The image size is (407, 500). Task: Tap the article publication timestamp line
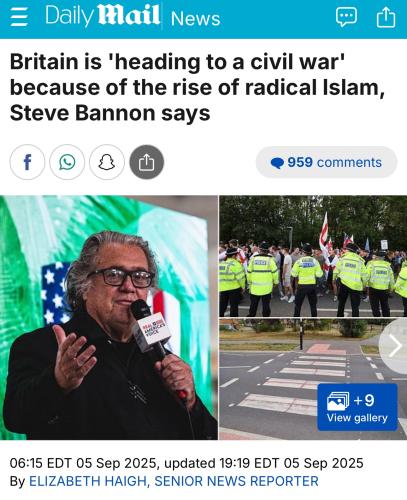point(187,463)
